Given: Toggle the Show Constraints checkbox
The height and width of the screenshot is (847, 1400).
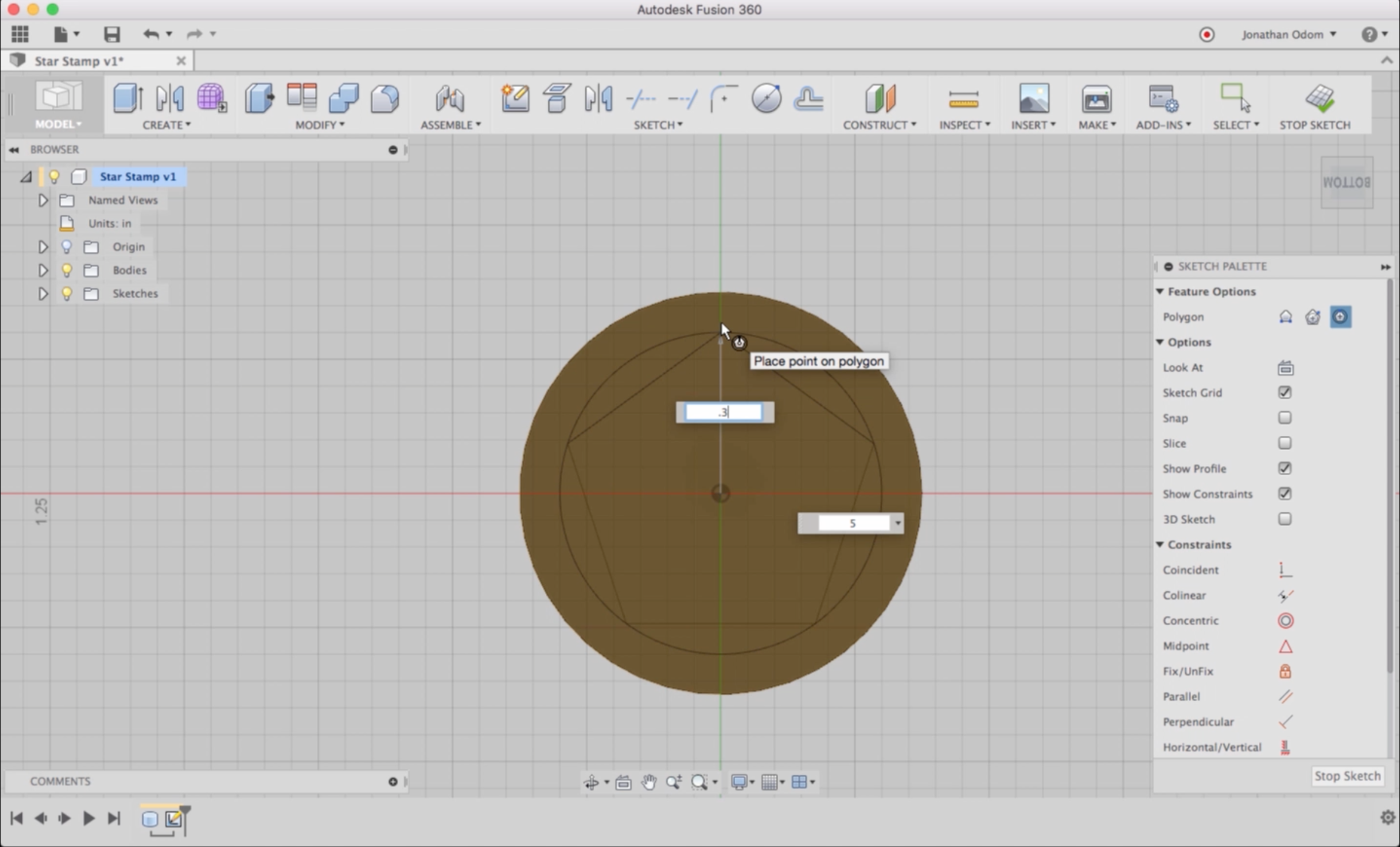Looking at the screenshot, I should (1285, 493).
